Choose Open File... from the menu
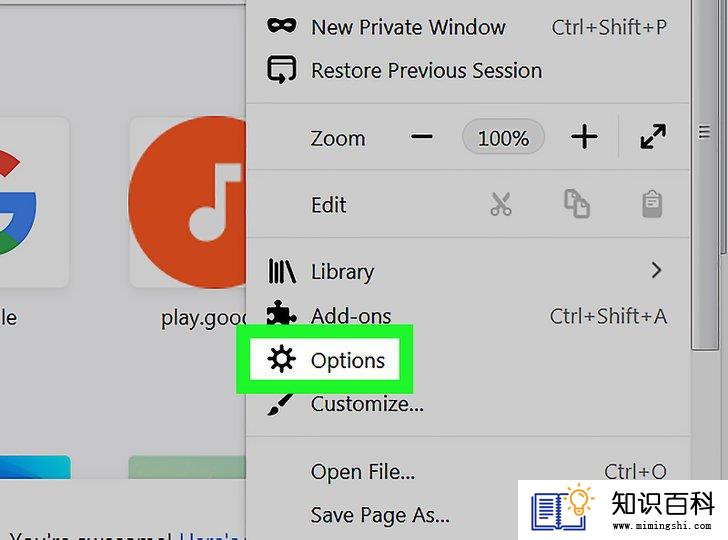Image resolution: width=728 pixels, height=540 pixels. [363, 472]
